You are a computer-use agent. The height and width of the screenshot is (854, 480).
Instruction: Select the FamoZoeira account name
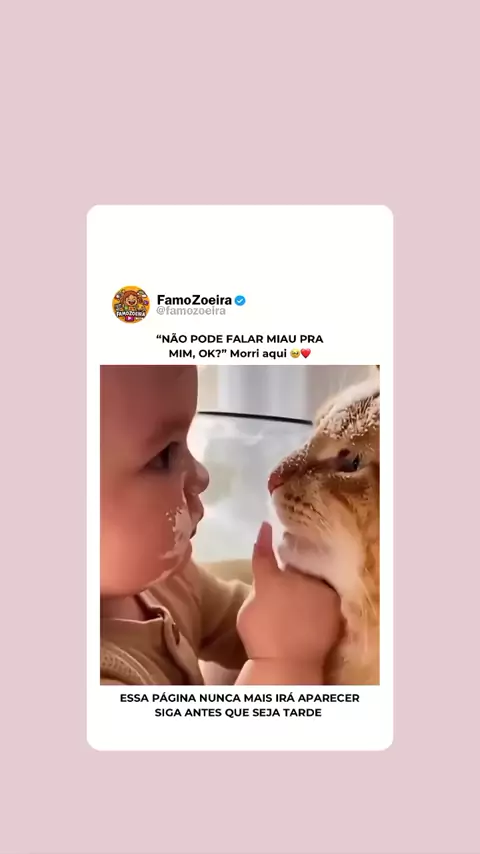(x=195, y=300)
